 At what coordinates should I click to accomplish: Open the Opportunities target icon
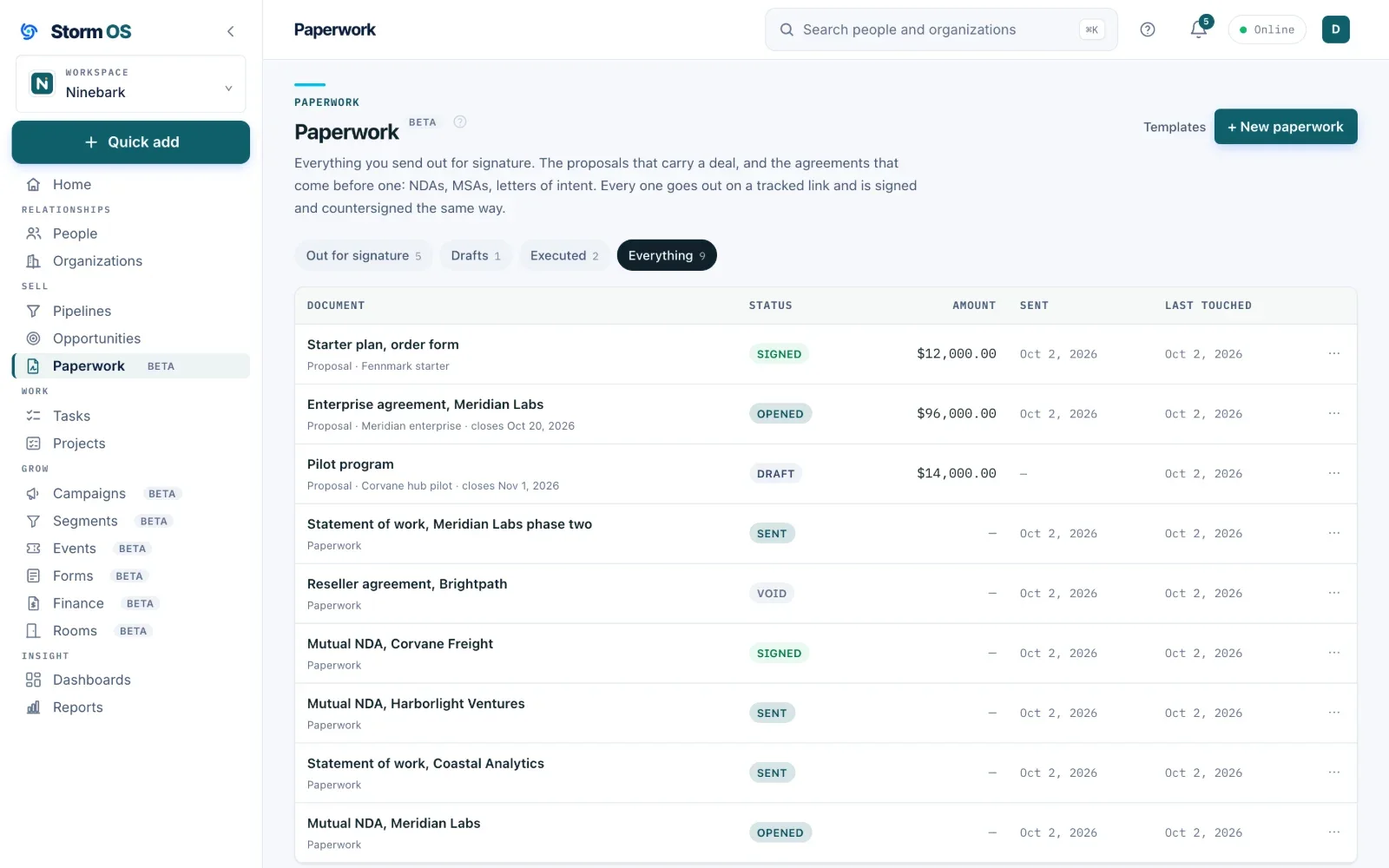point(33,339)
